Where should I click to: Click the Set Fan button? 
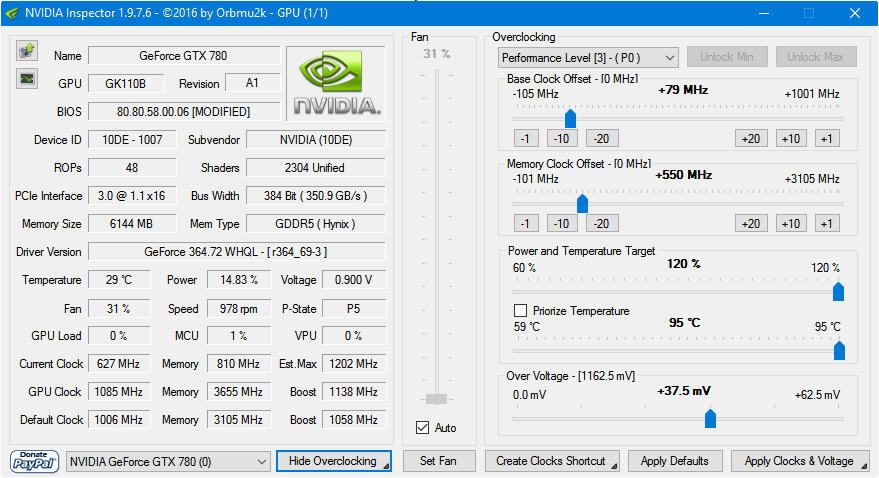click(438, 461)
